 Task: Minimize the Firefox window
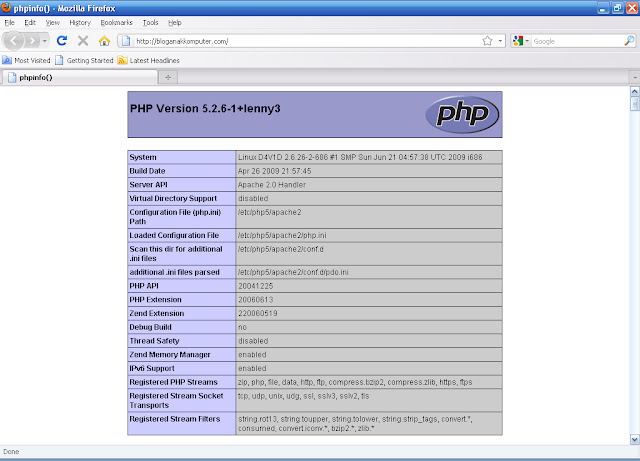(x=603, y=8)
